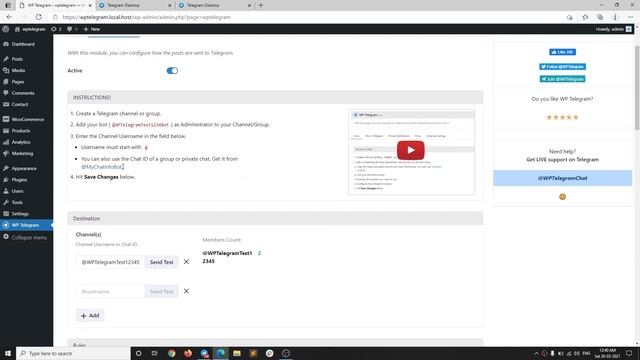Screen dimensions: 640x360
Task: Open the @MyChatInfoBot link
Action: 102,167
